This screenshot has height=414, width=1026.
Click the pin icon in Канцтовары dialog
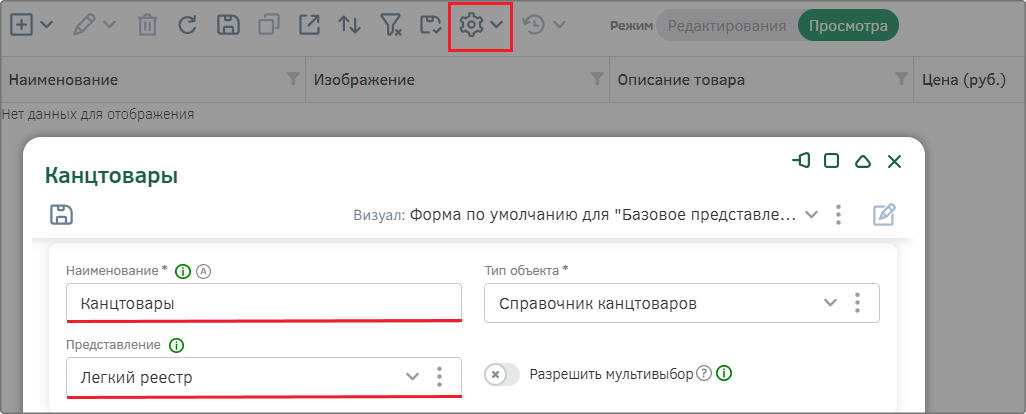[x=801, y=161]
